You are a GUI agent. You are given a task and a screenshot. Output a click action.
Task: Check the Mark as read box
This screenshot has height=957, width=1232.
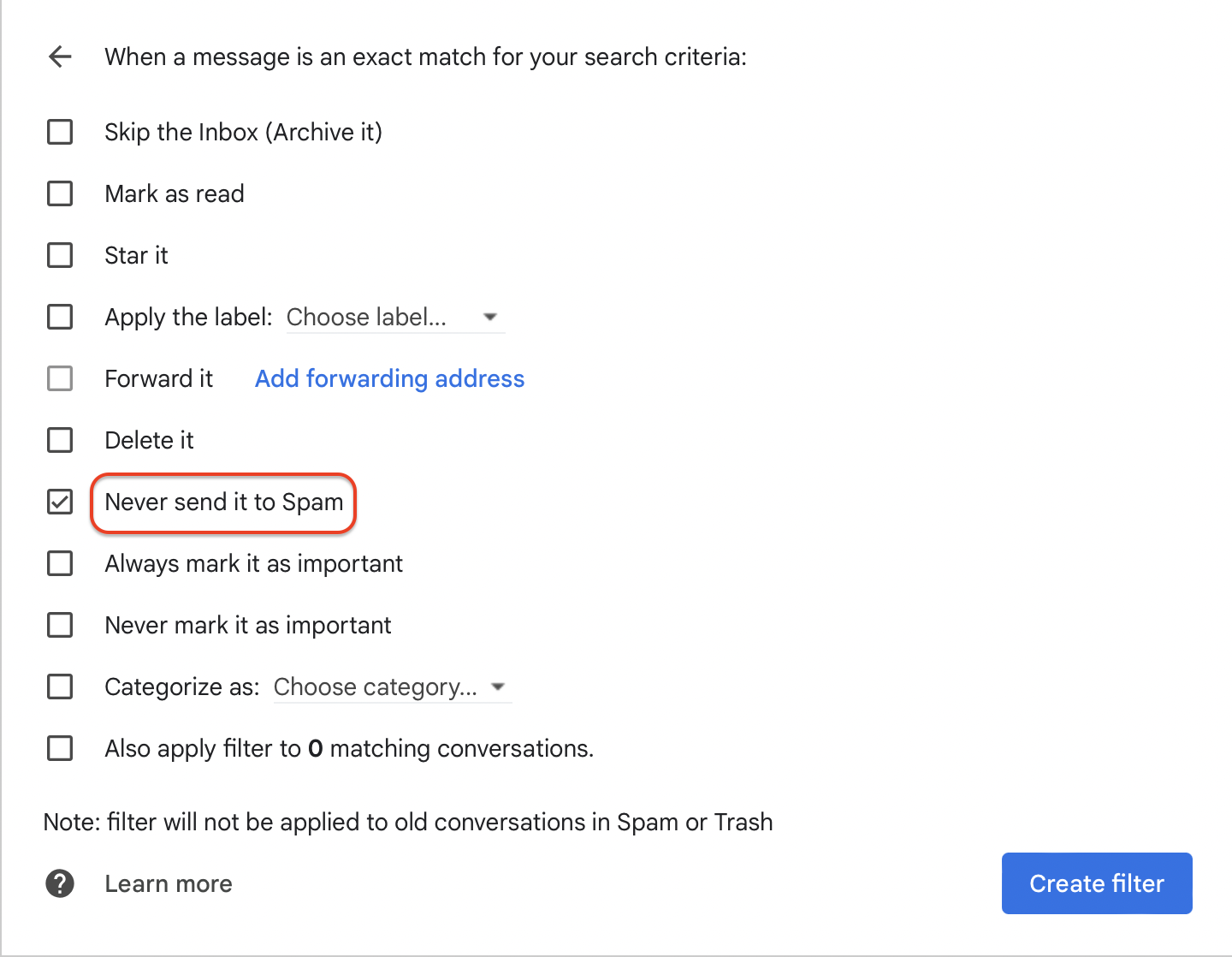60,194
